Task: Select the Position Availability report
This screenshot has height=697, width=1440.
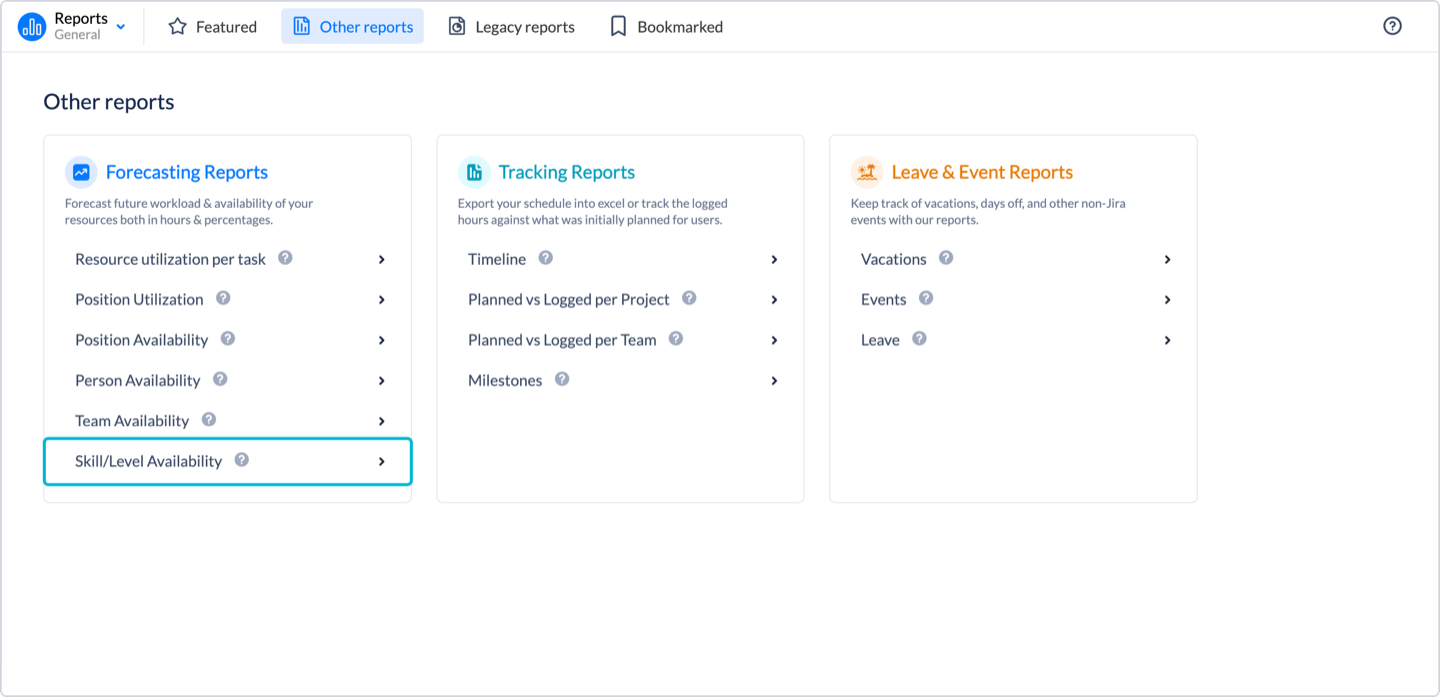Action: tap(141, 340)
